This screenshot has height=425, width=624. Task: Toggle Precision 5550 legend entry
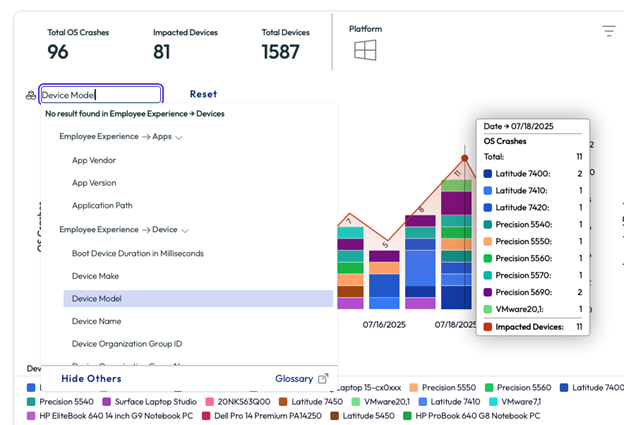(x=443, y=388)
